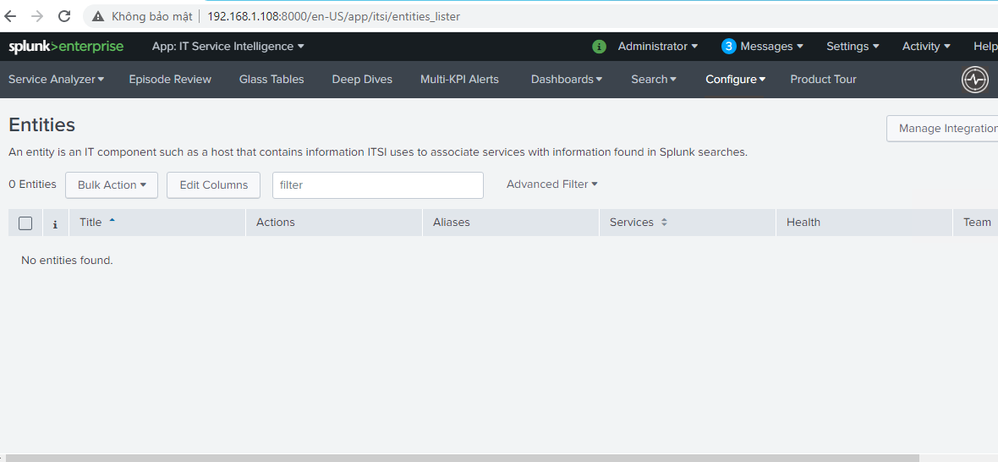This screenshot has width=998, height=462.
Task: Toggle the select-all entities checkbox
Action: click(25, 223)
